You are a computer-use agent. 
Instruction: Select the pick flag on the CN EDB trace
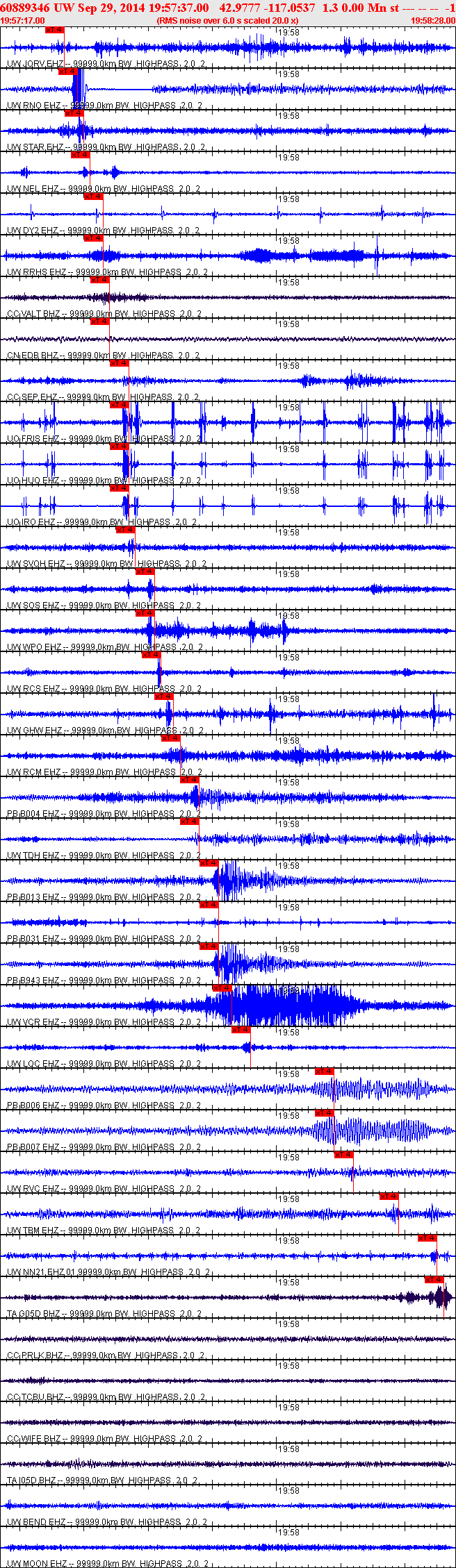[100, 322]
